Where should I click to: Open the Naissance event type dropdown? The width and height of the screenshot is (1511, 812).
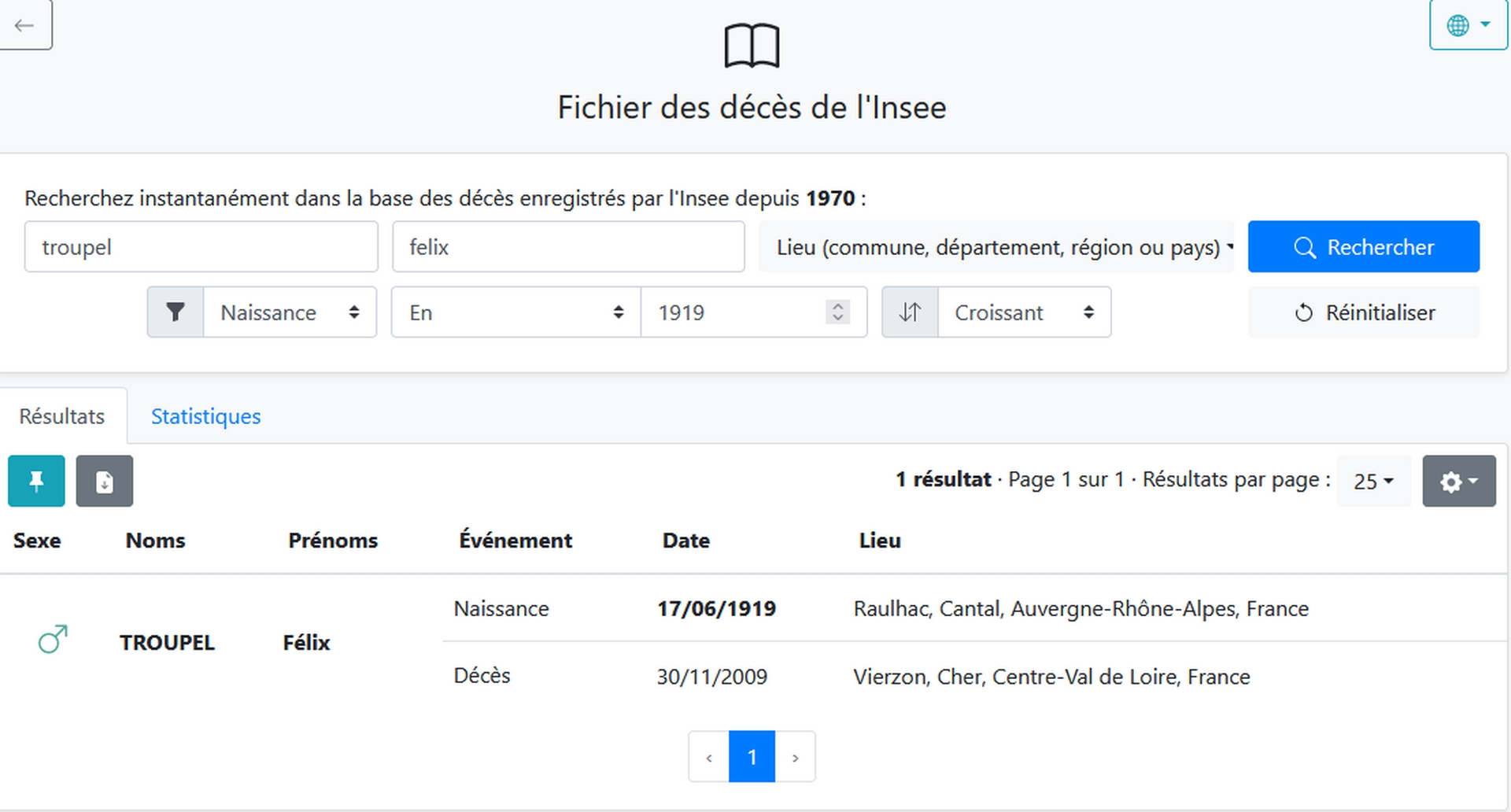tap(290, 312)
